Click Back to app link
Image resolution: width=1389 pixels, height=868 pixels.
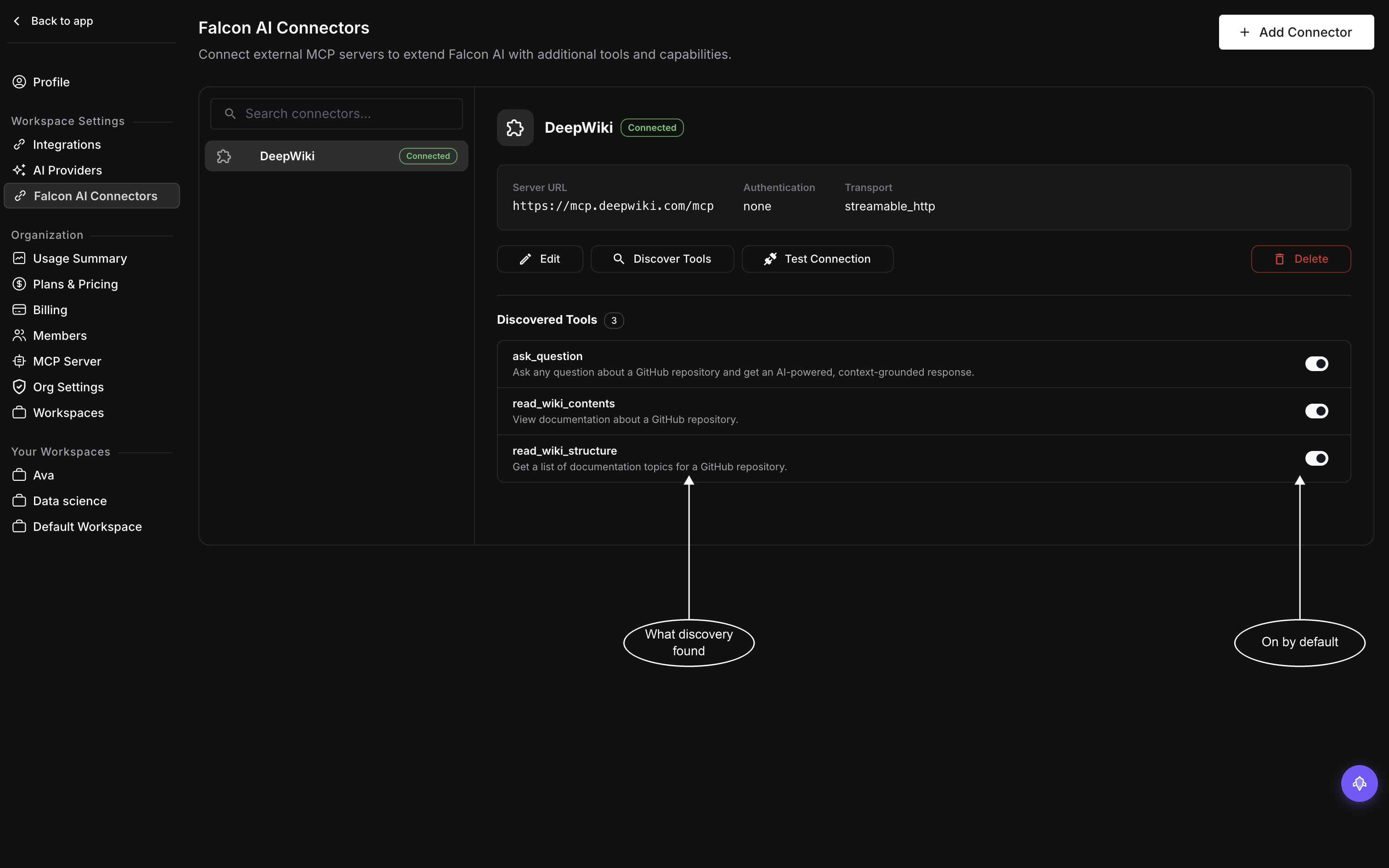coord(53,21)
